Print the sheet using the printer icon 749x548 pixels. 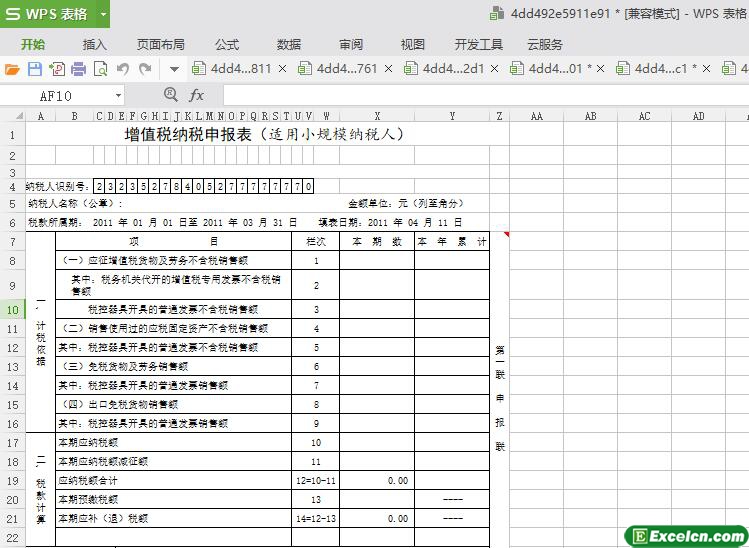(x=78, y=69)
